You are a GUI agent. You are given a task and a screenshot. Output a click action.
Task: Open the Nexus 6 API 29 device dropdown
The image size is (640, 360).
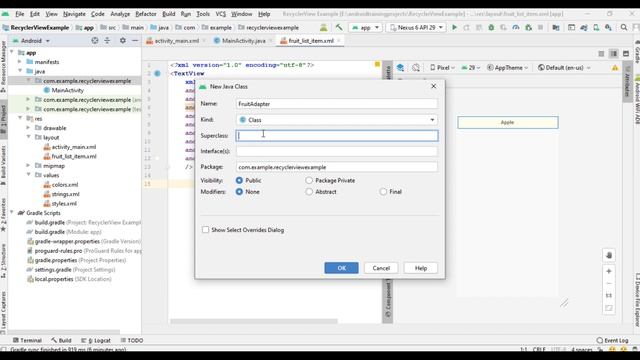pos(416,27)
